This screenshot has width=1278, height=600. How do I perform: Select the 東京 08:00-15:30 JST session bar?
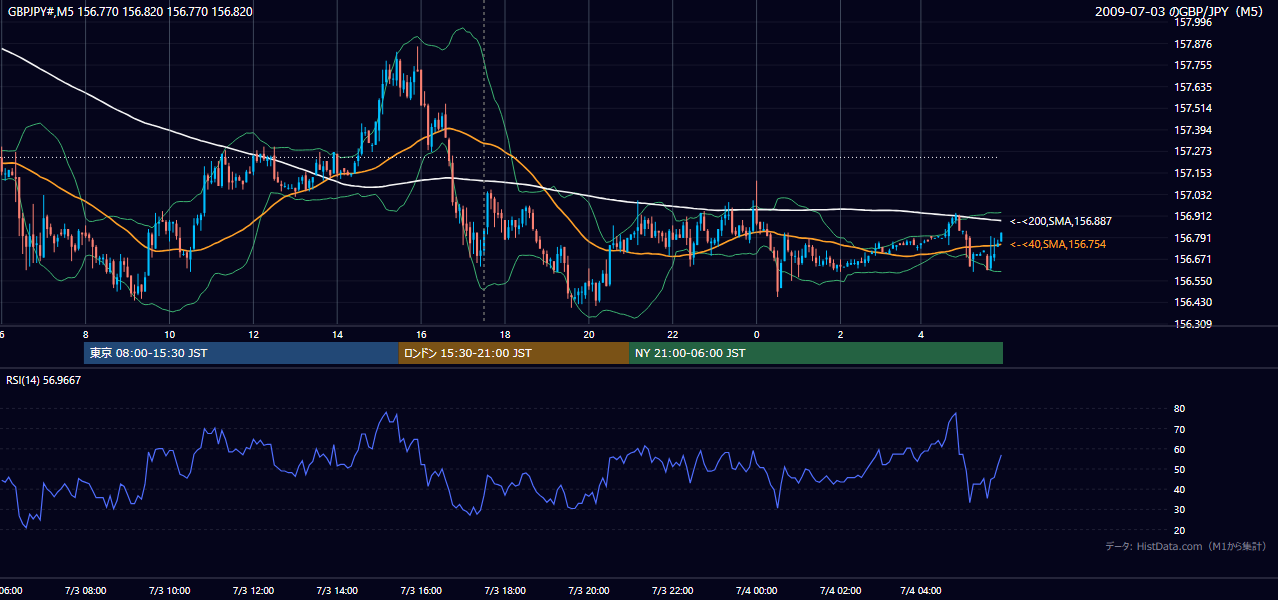[x=241, y=353]
